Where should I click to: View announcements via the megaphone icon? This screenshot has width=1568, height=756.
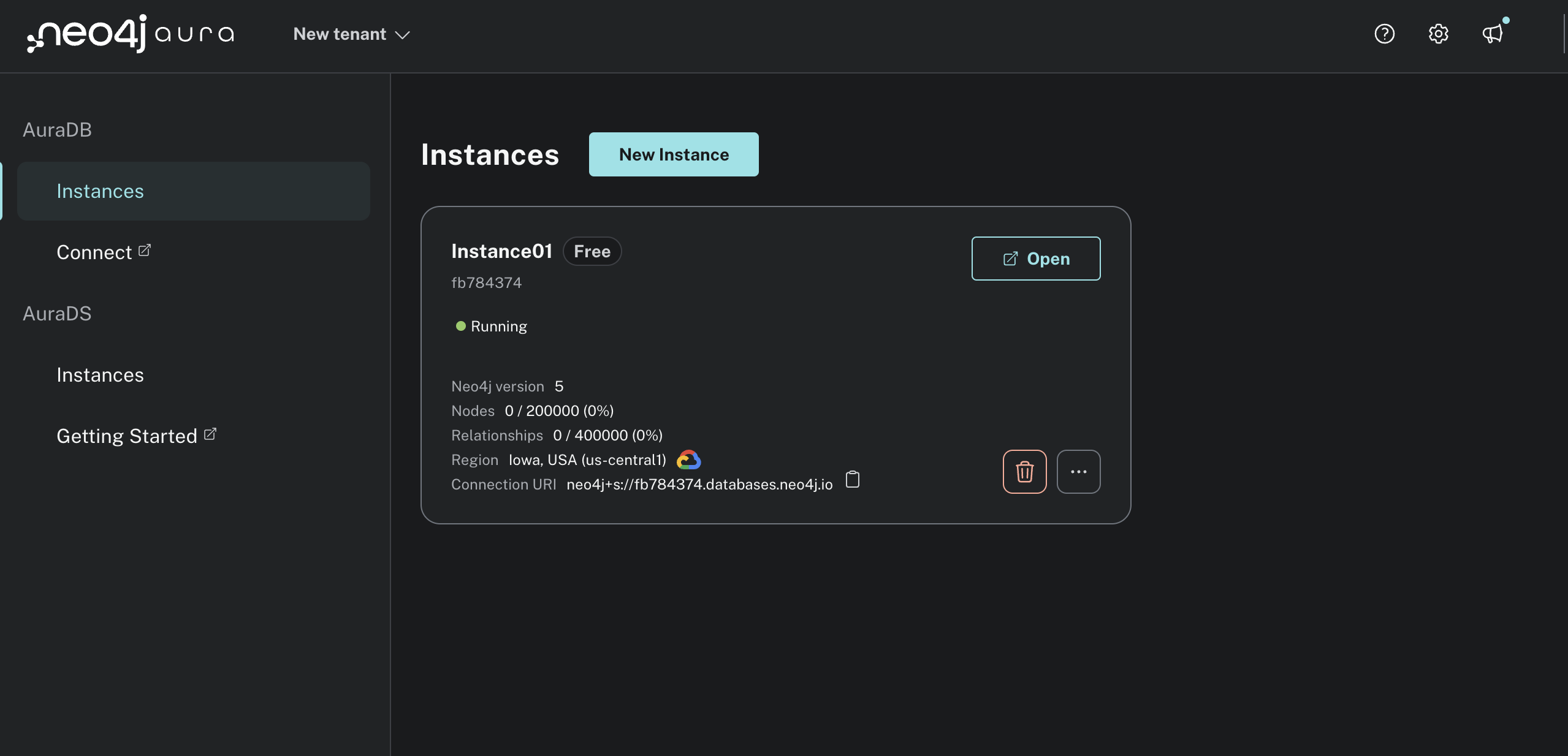pos(1493,34)
